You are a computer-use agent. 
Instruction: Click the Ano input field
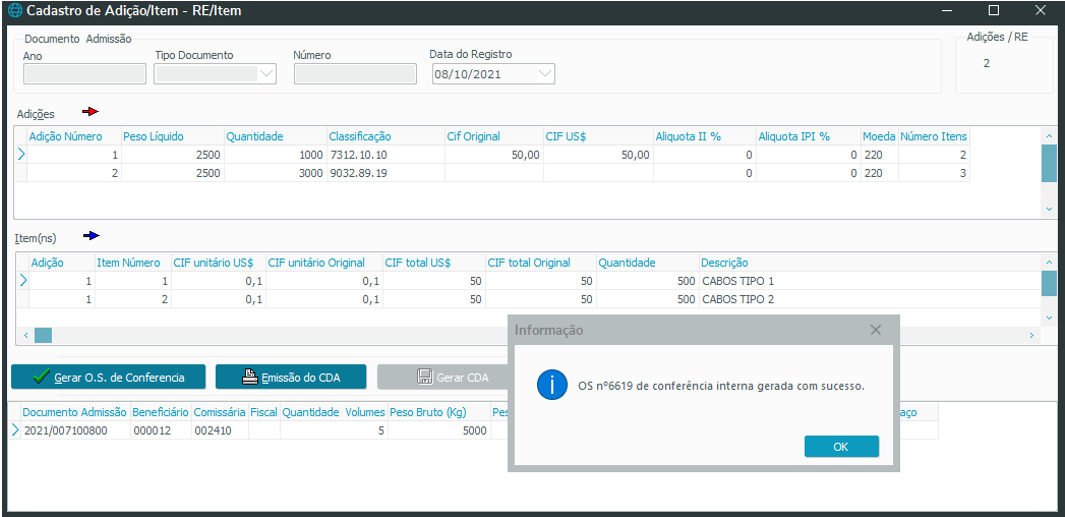click(x=84, y=73)
